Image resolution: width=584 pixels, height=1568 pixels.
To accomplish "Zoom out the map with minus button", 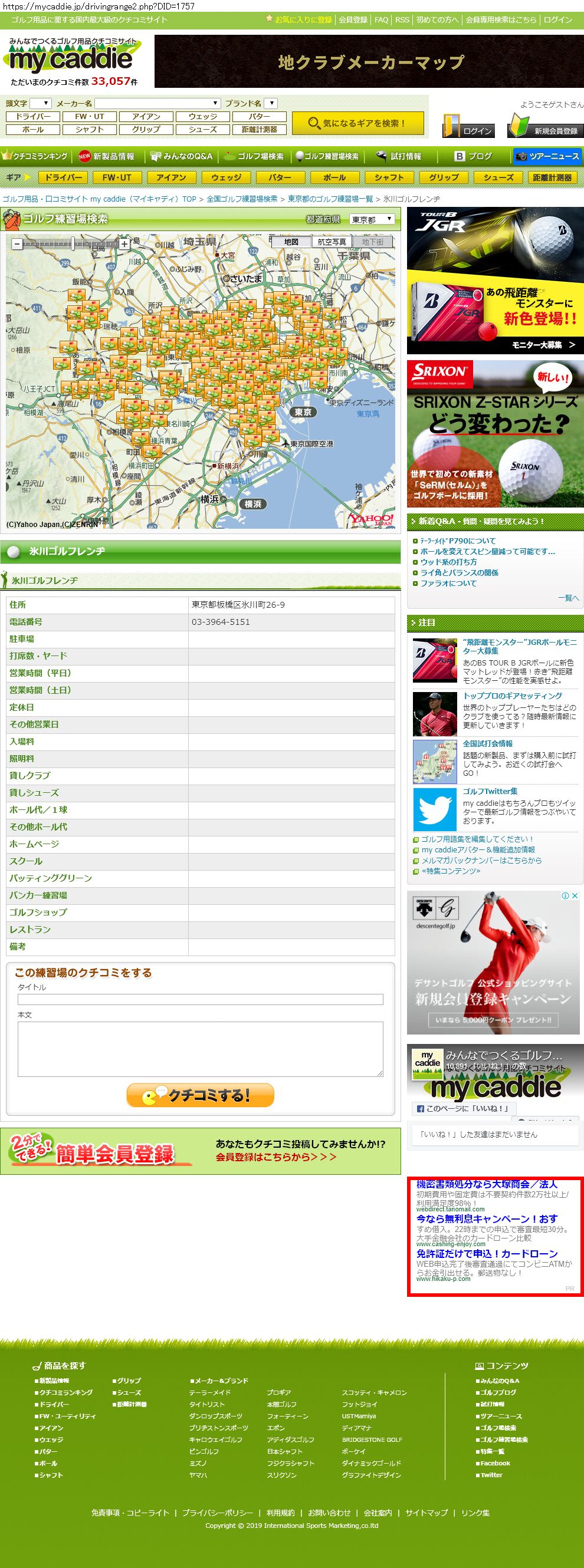I will pos(17,244).
